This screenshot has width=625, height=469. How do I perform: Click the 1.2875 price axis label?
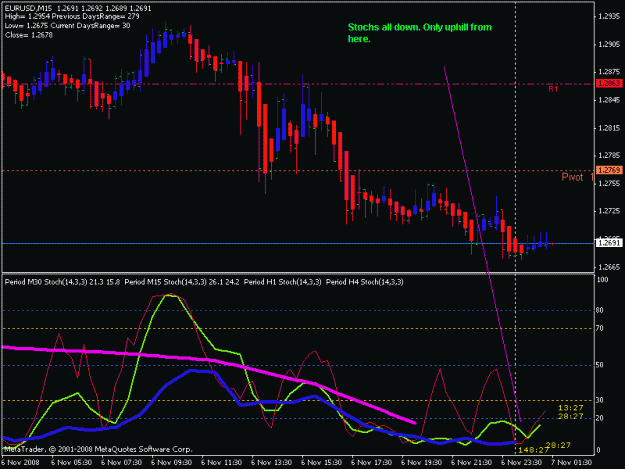point(609,72)
